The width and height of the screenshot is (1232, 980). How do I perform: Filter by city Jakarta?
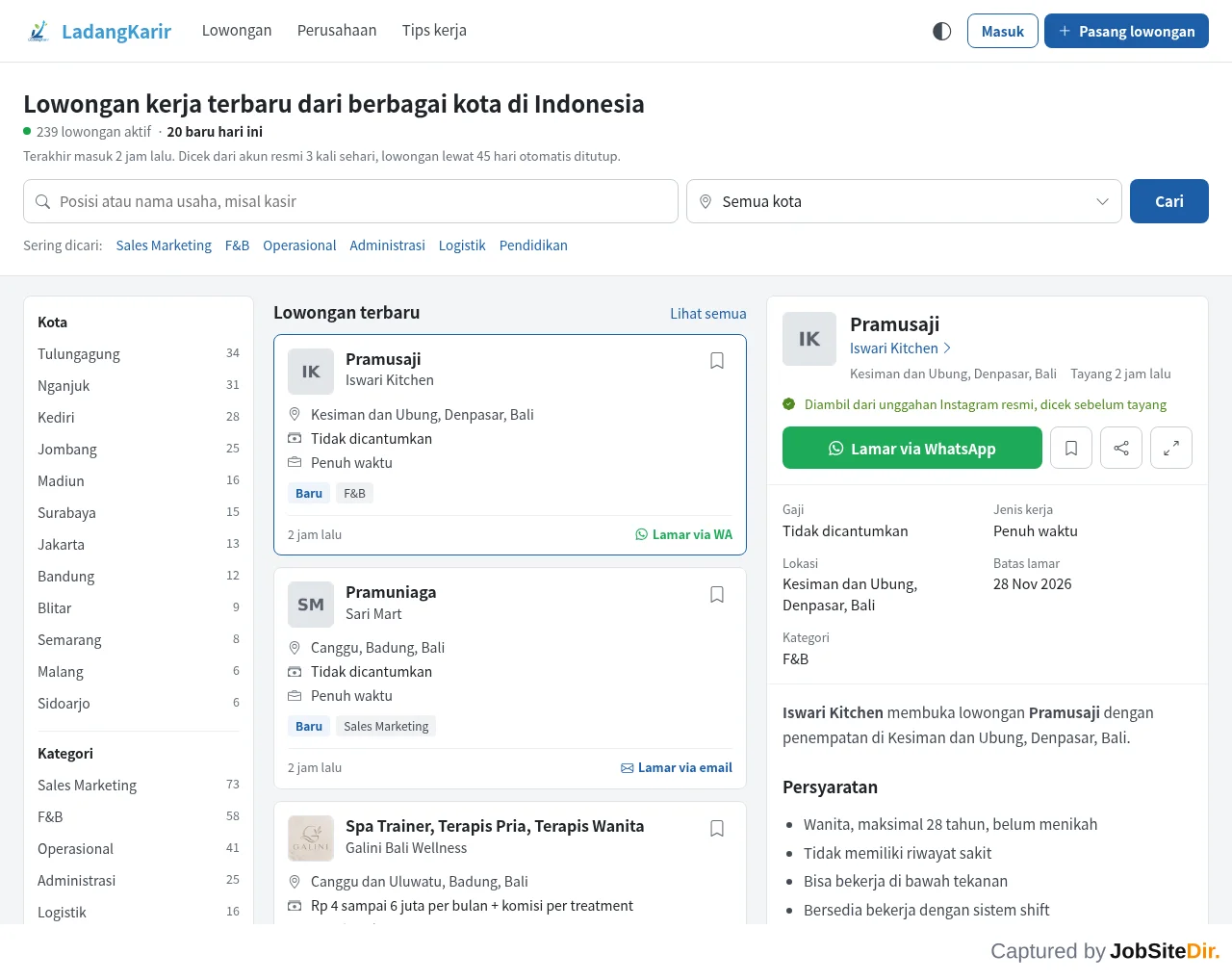139,545
